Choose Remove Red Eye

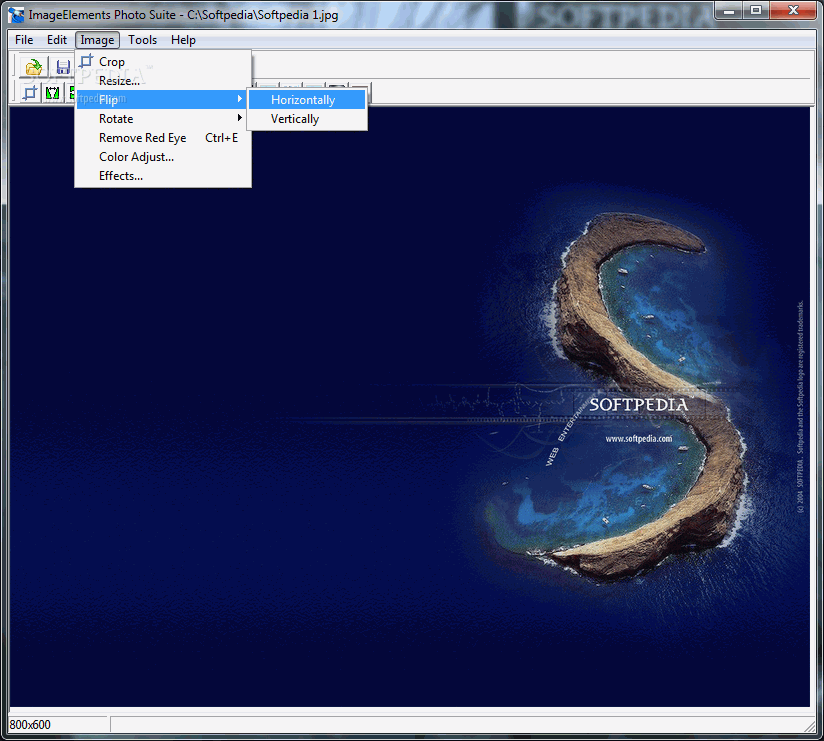click(163, 138)
